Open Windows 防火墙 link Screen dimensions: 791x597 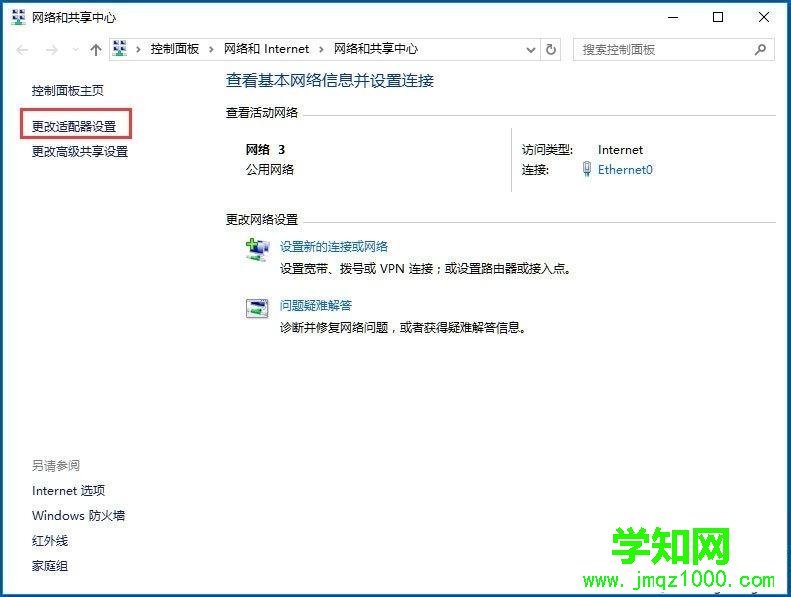coord(78,515)
